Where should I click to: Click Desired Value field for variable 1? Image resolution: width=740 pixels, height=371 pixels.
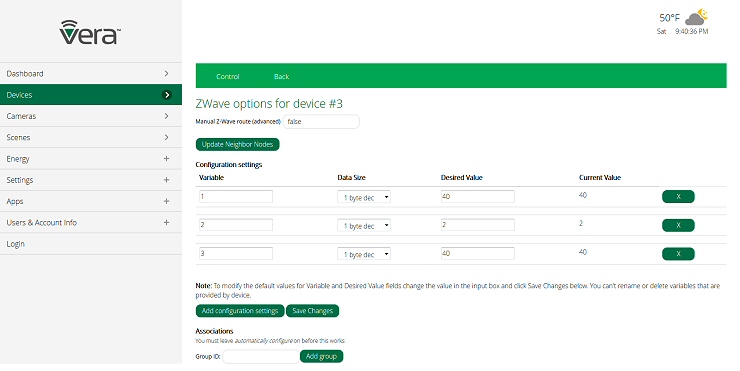click(x=478, y=196)
